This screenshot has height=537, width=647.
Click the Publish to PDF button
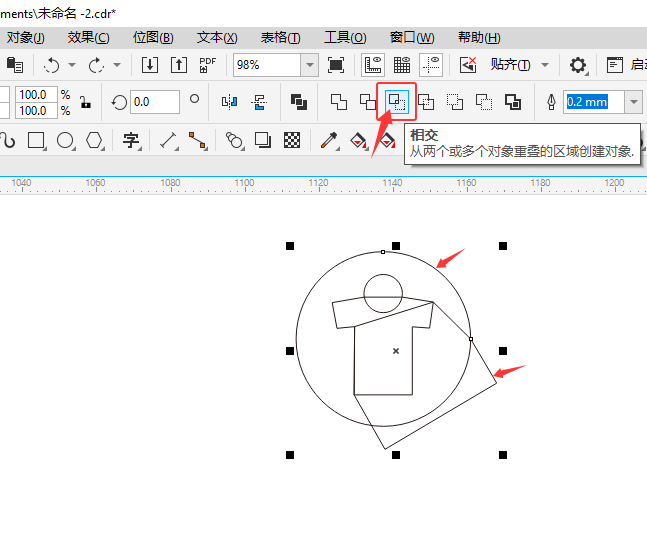coord(208,65)
